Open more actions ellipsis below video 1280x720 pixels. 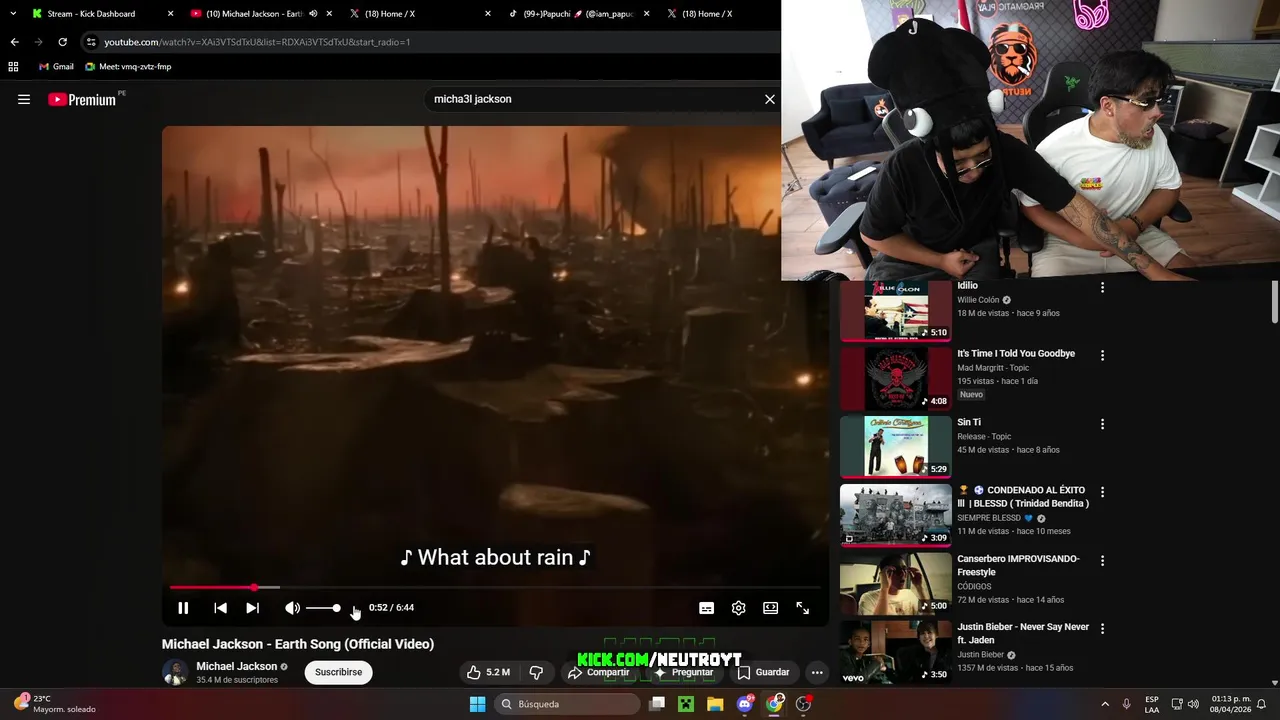pos(817,672)
